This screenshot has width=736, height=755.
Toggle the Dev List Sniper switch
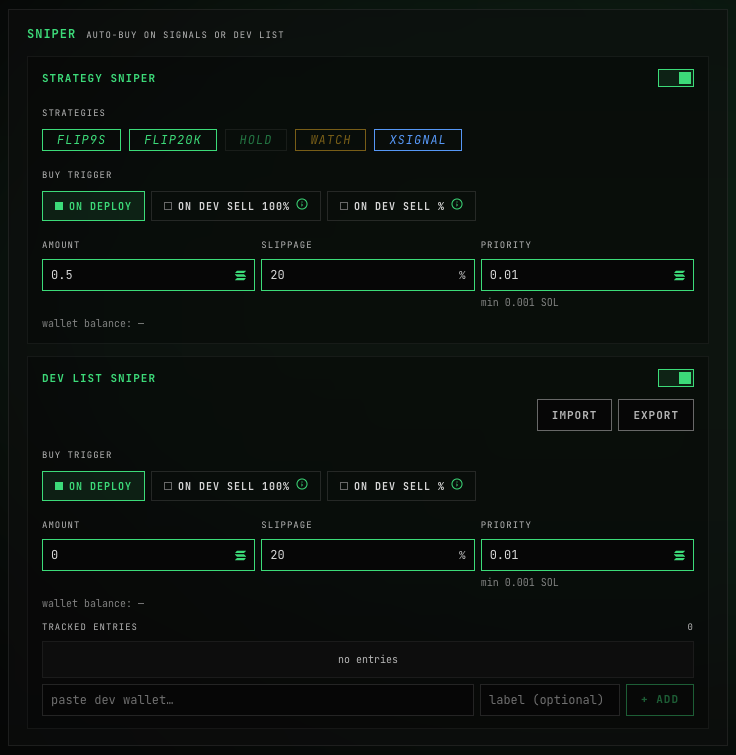675,378
